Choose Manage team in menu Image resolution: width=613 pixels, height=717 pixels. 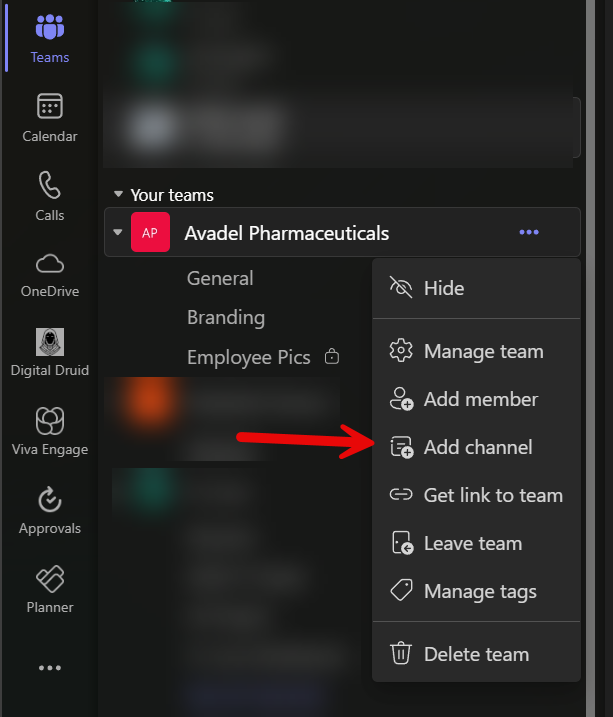pos(476,351)
